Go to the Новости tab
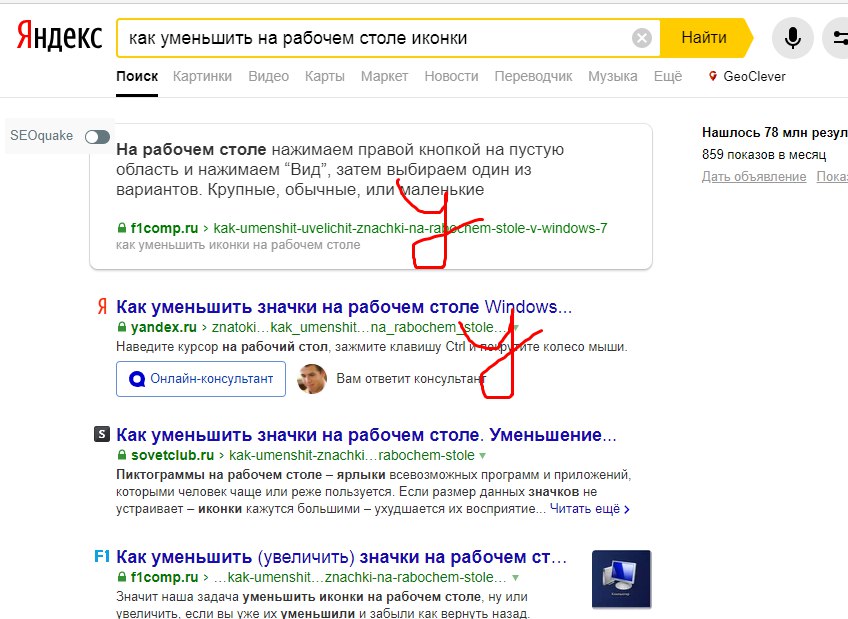 point(451,76)
